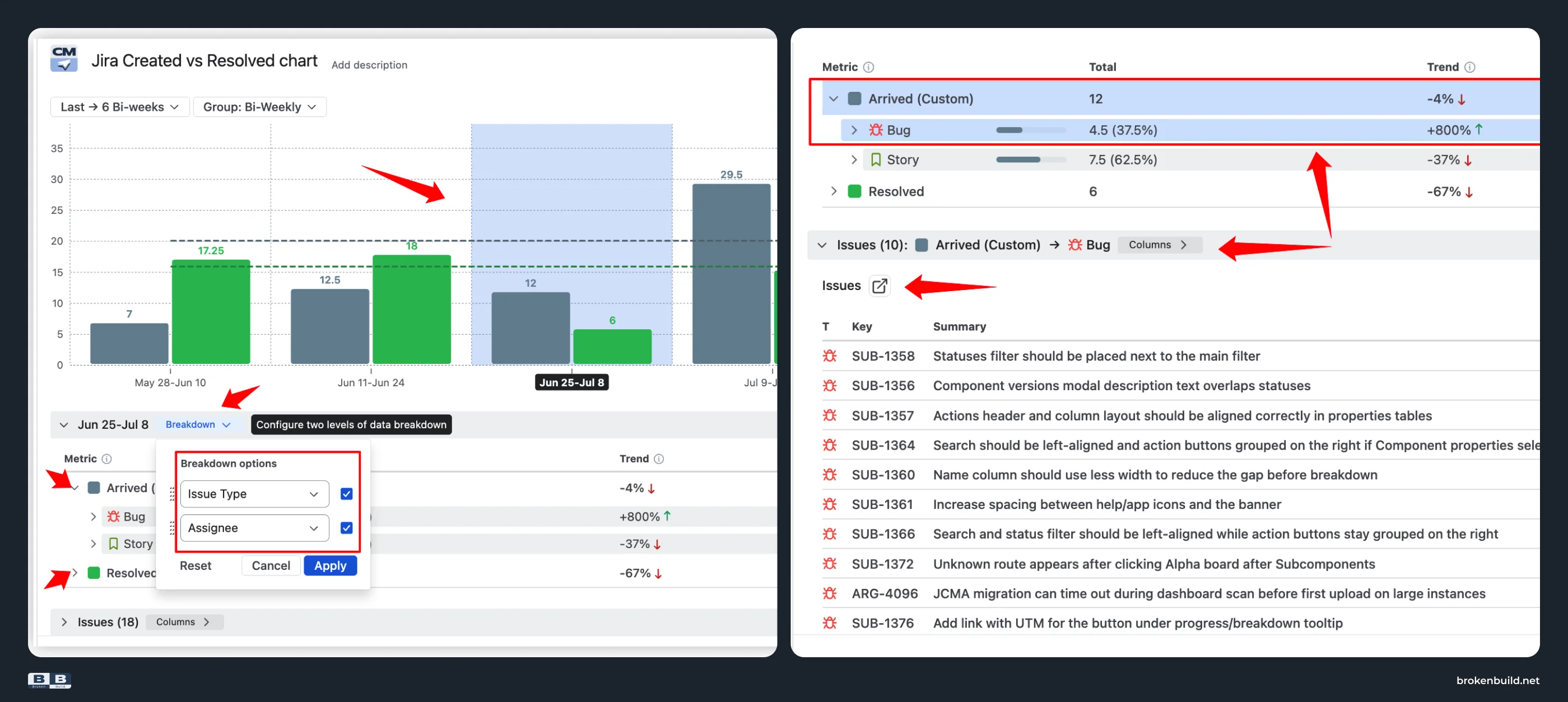
Task: Collapse Arrived (Custom) row in right panel
Action: pos(834,99)
